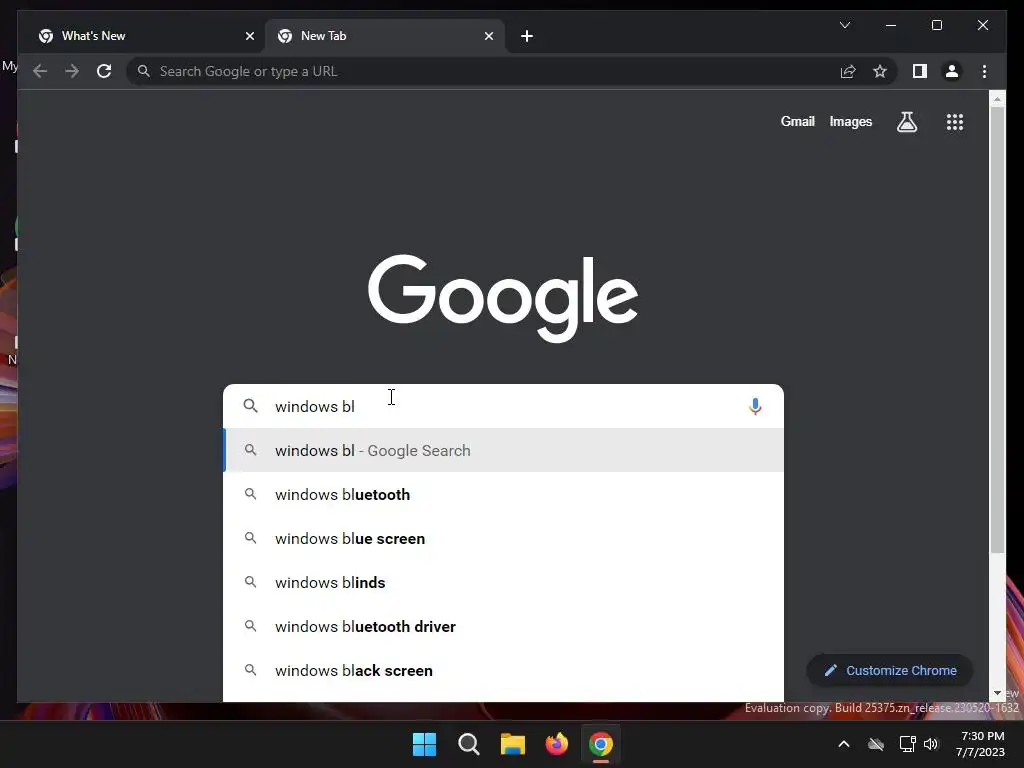The image size is (1024, 768).
Task: Click the Chrome taskbar icon
Action: 601,744
